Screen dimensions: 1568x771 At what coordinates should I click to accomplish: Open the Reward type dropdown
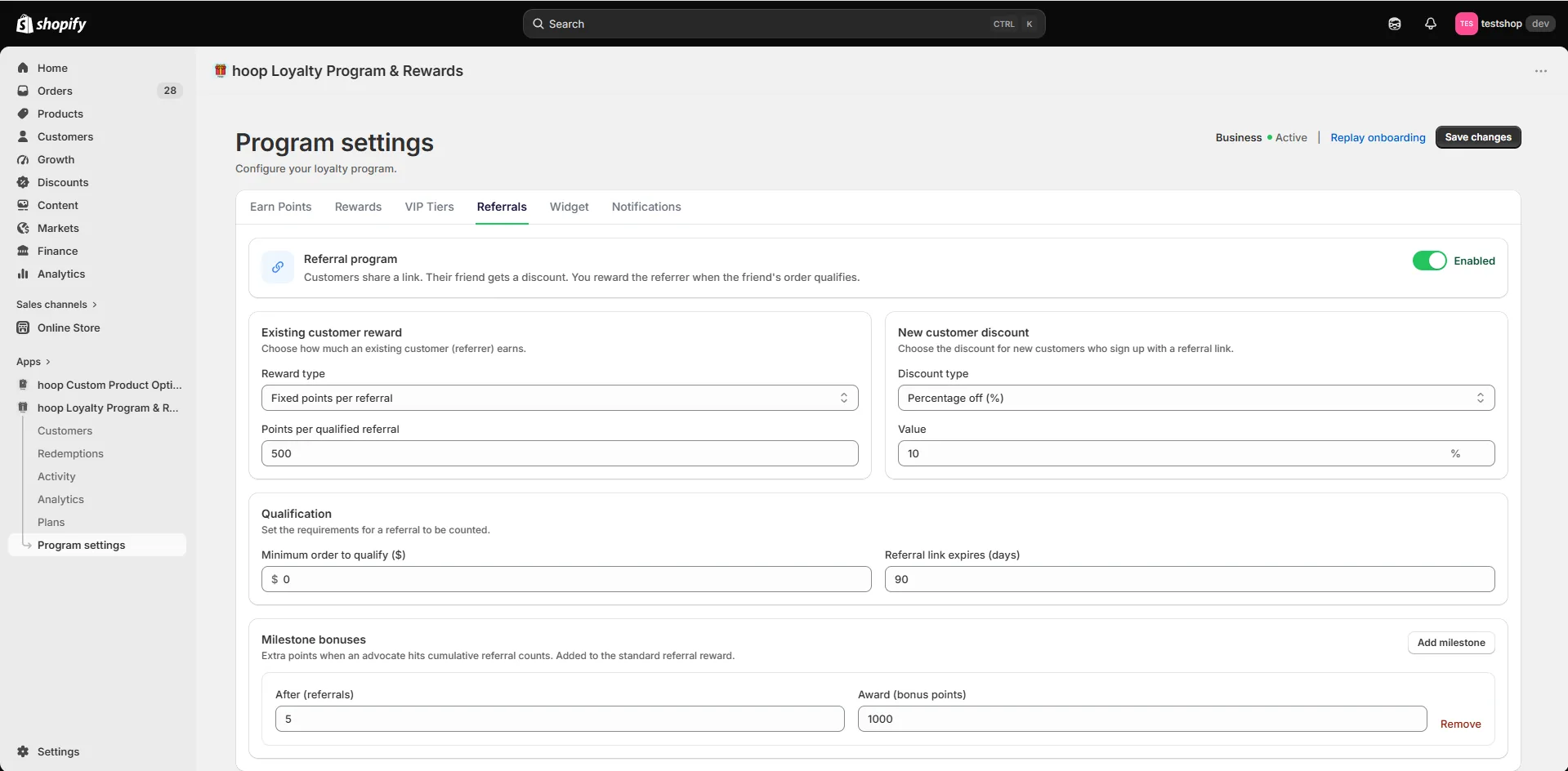click(560, 398)
